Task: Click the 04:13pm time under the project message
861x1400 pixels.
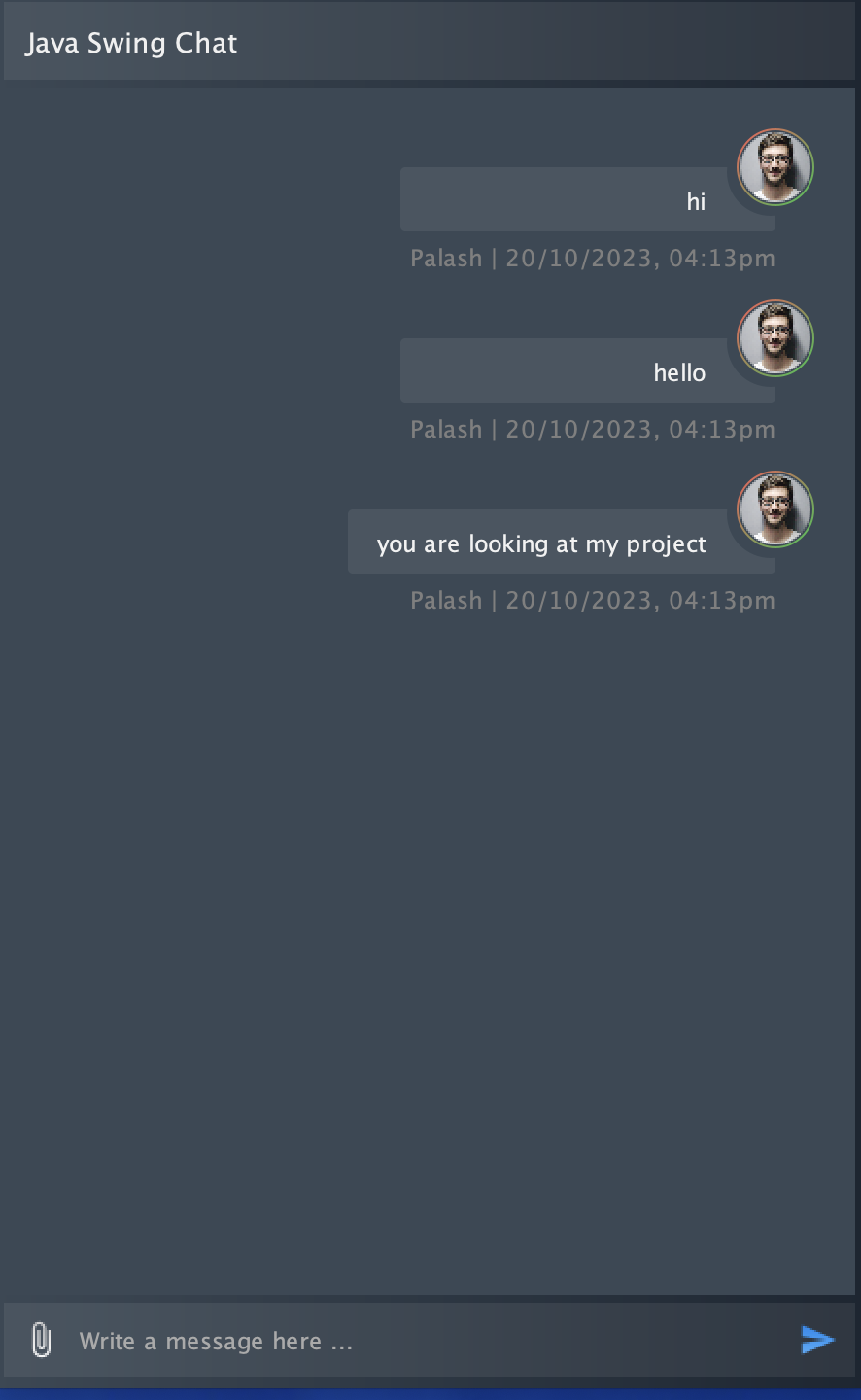Action: point(722,601)
